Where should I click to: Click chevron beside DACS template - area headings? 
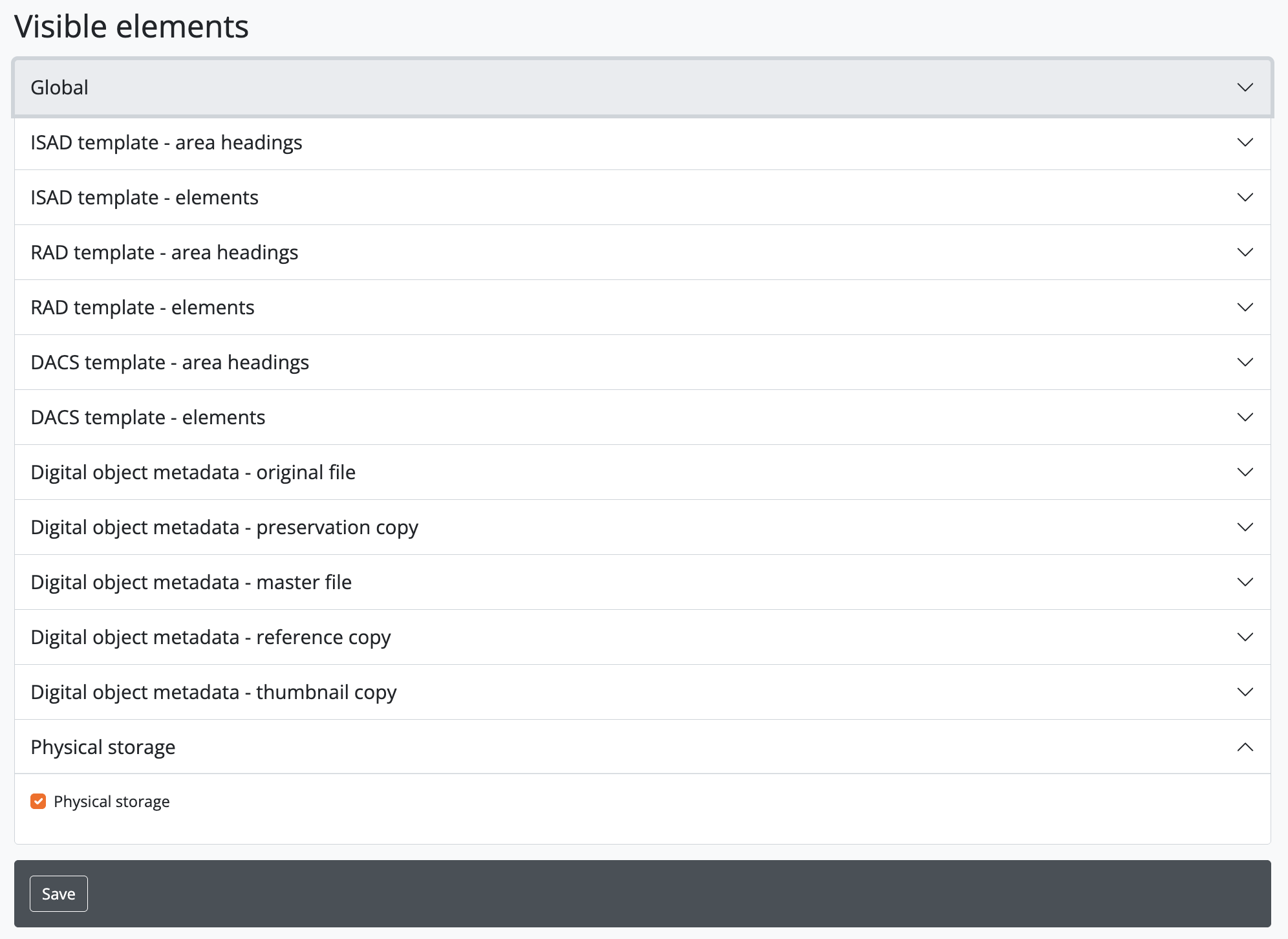click(x=1245, y=362)
